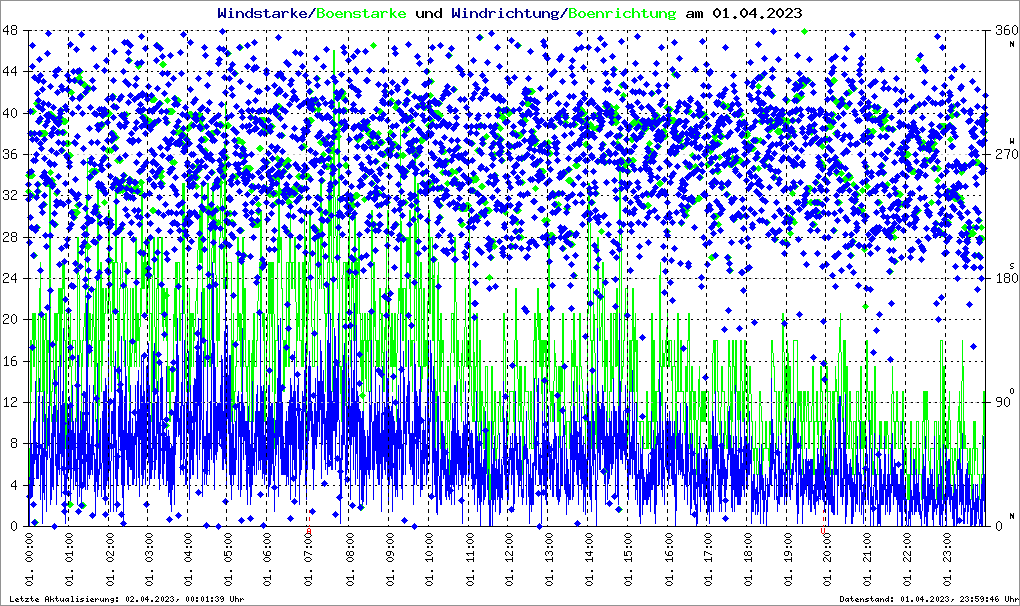Click the '48' label on left axis
This screenshot has width=1020, height=606.
pyautogui.click(x=10, y=30)
